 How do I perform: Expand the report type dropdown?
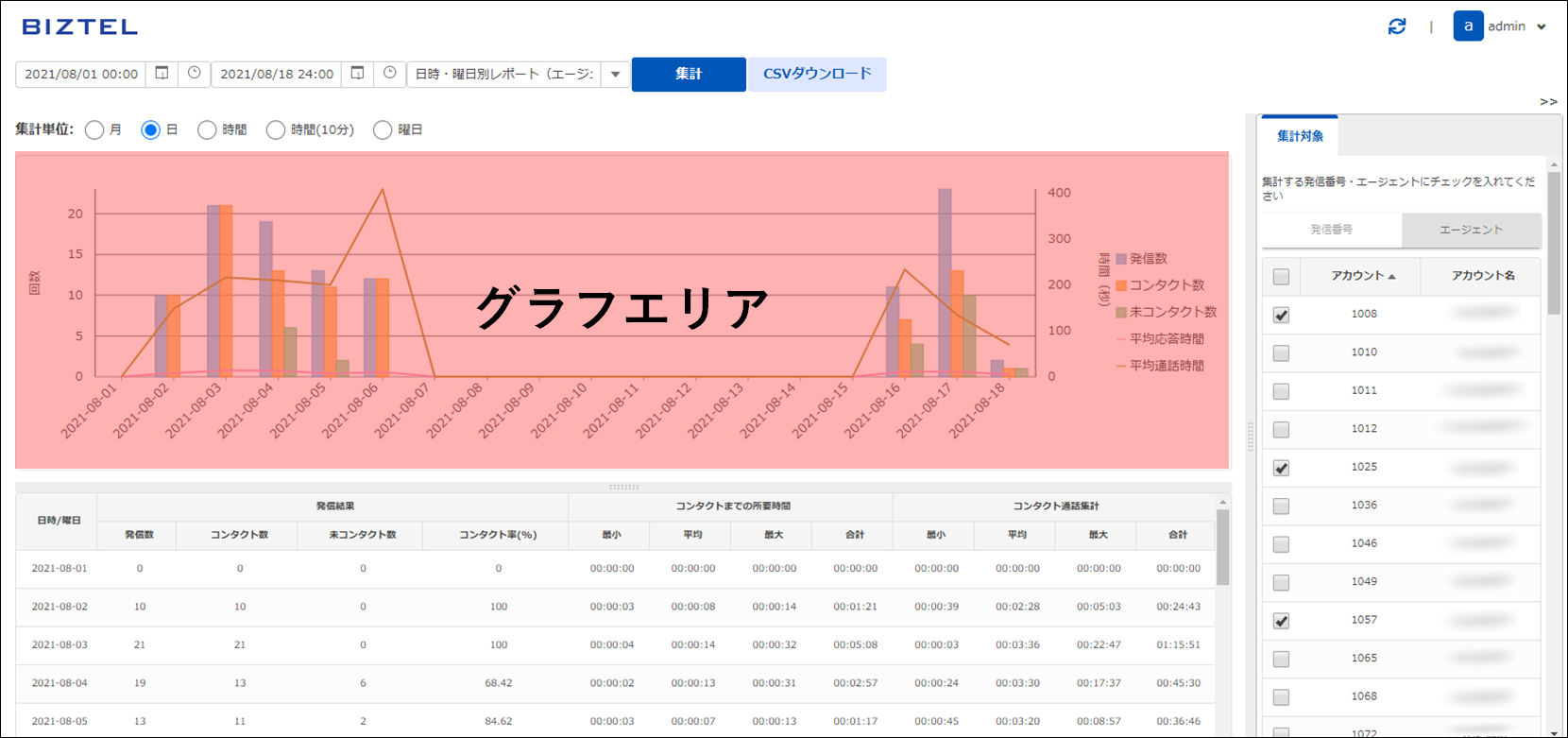pos(616,74)
